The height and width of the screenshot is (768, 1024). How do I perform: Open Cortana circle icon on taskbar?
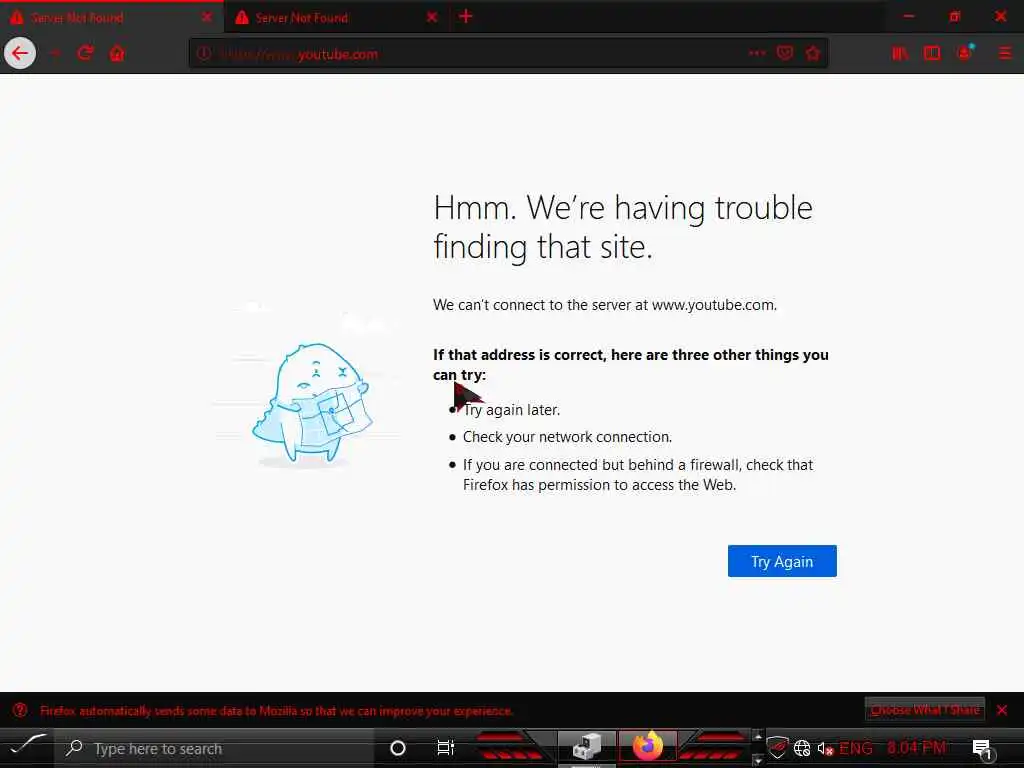pyautogui.click(x=398, y=748)
